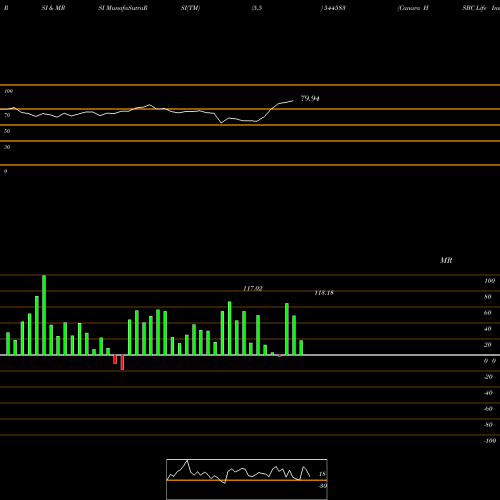Click the mini chart value 18
The width and height of the screenshot is (500, 500).
pyautogui.click(x=322, y=474)
